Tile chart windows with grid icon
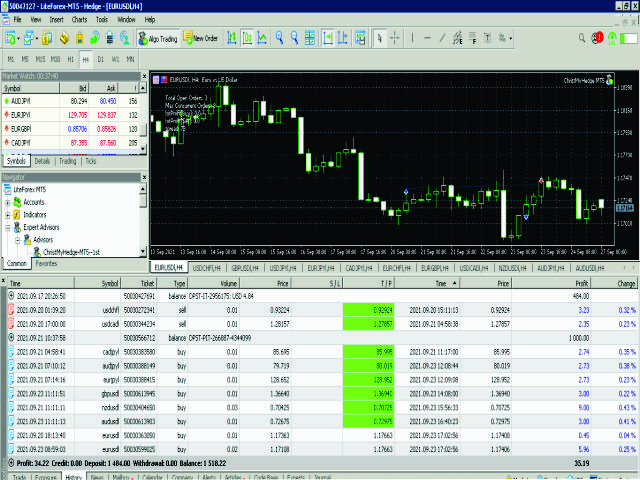 [310, 38]
